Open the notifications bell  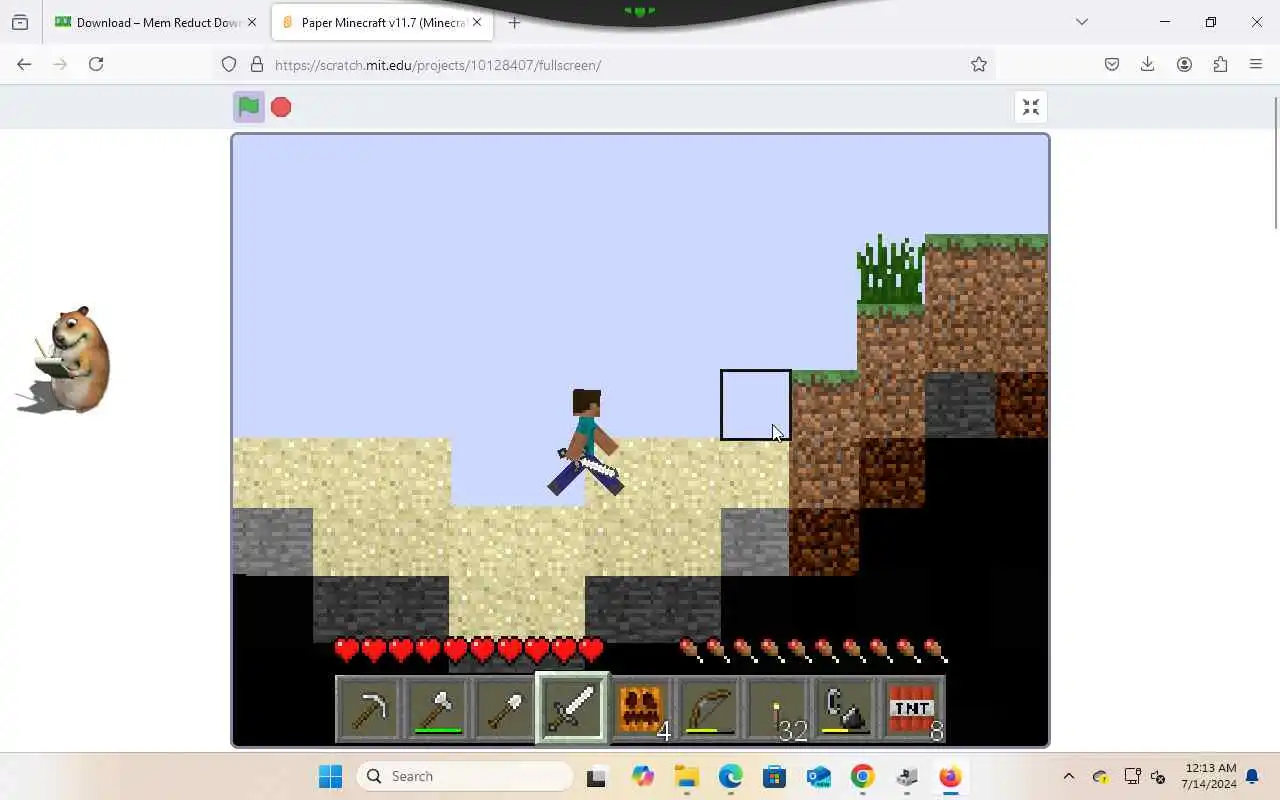[1252, 776]
